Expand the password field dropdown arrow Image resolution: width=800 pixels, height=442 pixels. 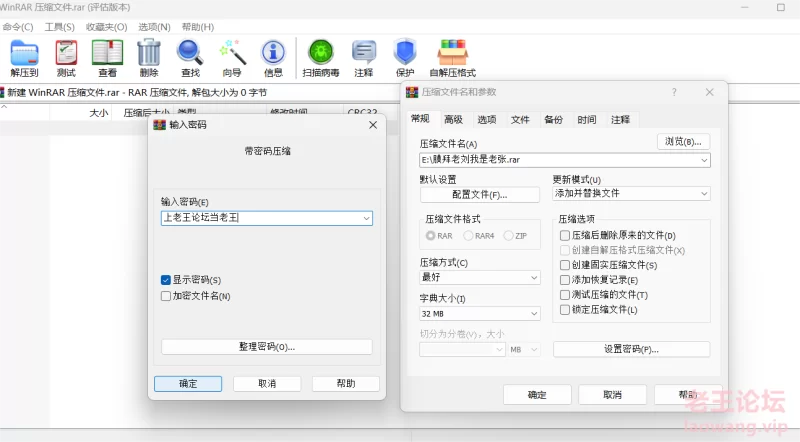click(x=366, y=218)
